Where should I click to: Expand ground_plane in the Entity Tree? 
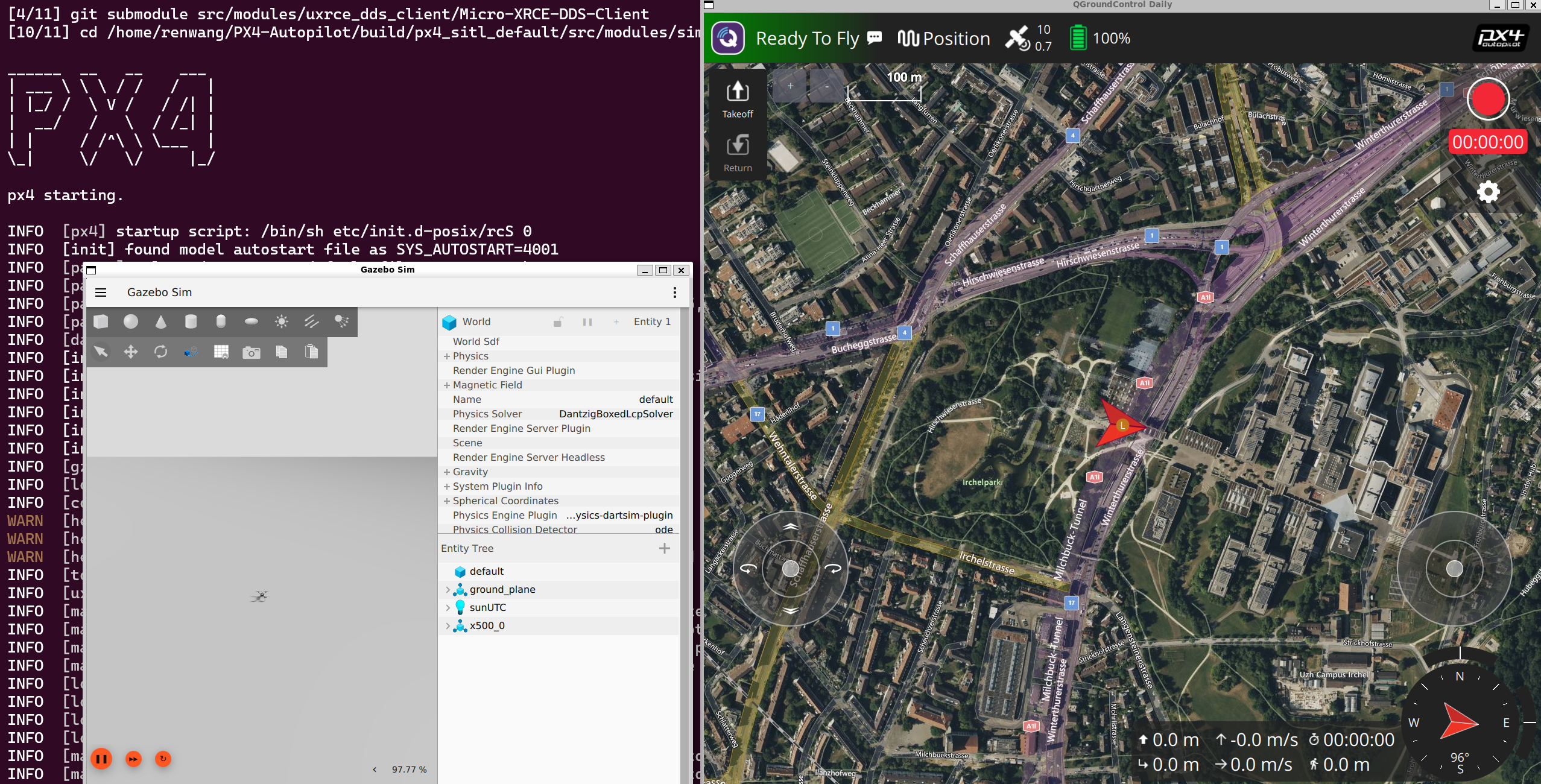[448, 590]
